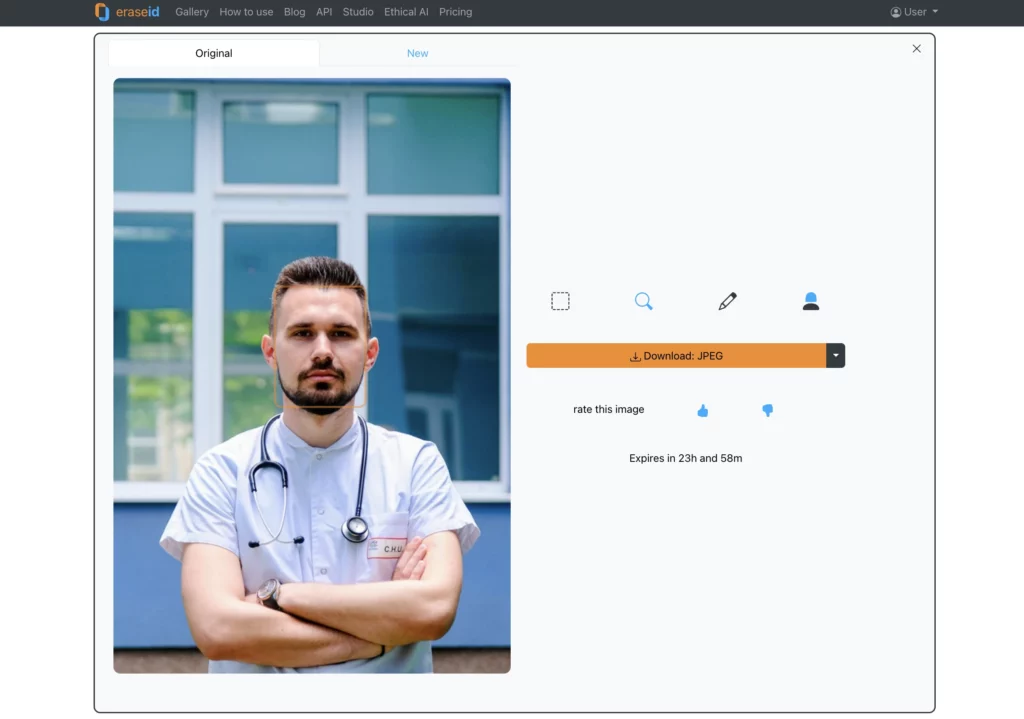
Task: Switch to the New tab
Action: [x=417, y=53]
